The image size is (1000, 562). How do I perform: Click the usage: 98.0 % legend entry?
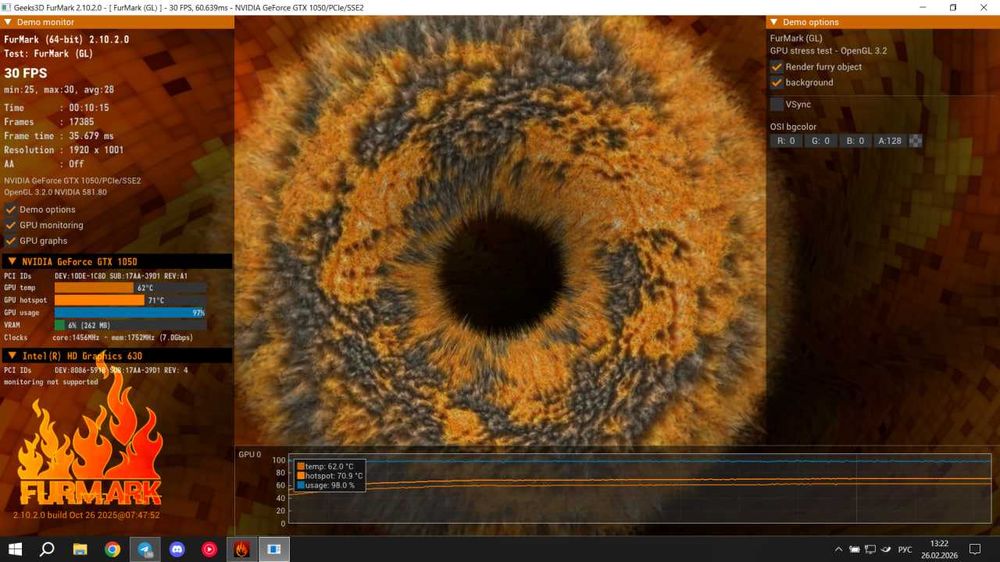pyautogui.click(x=326, y=485)
